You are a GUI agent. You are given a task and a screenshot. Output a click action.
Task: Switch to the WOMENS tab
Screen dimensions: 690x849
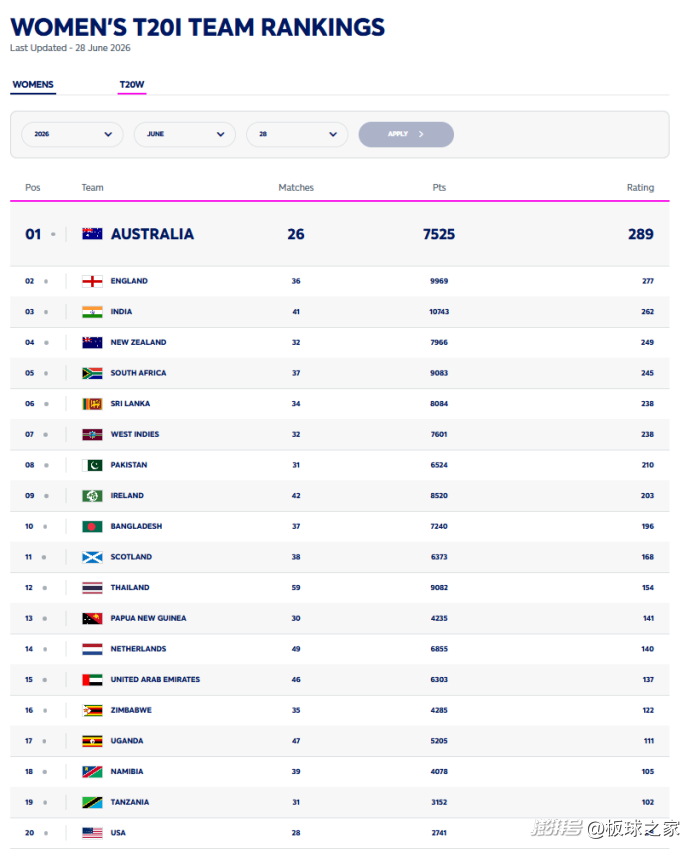(x=33, y=84)
